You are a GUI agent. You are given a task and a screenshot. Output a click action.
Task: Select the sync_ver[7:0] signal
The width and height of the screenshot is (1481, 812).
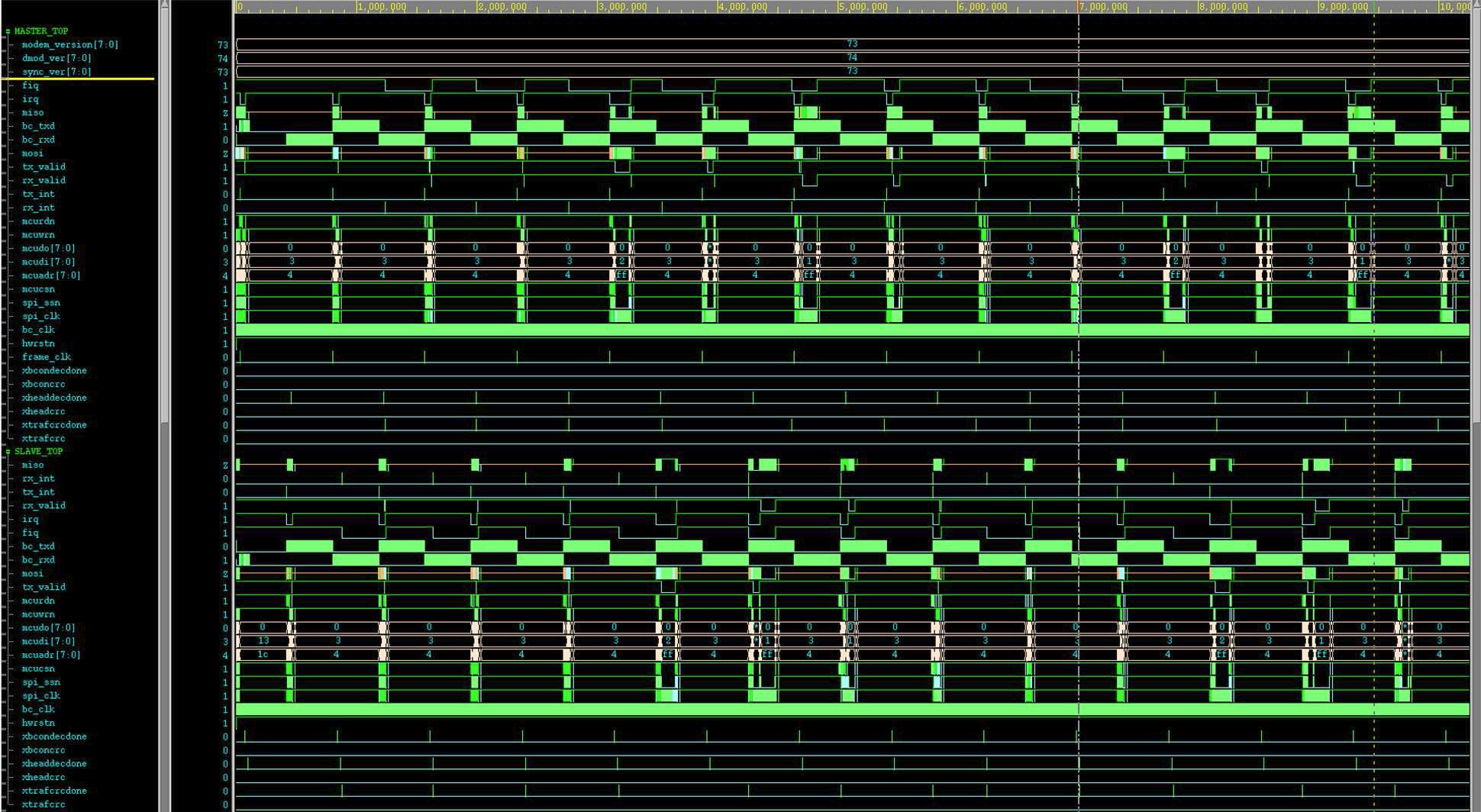[56, 72]
